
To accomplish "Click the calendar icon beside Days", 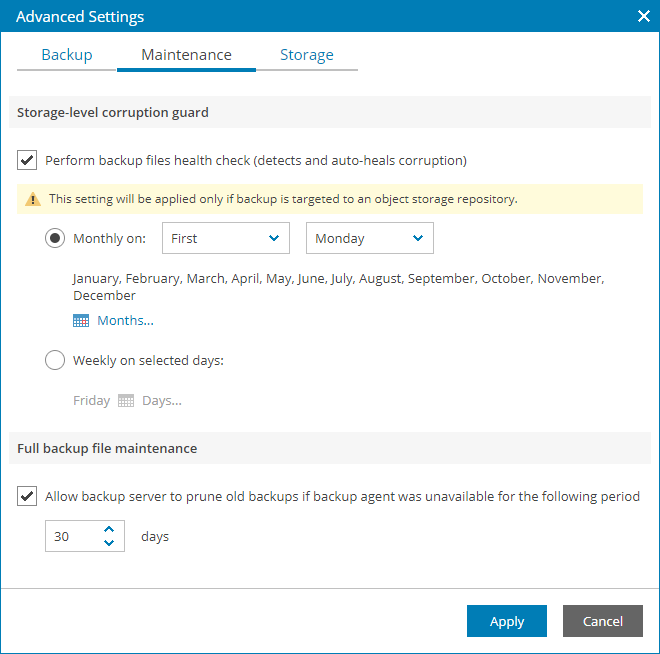I will click(x=126, y=401).
